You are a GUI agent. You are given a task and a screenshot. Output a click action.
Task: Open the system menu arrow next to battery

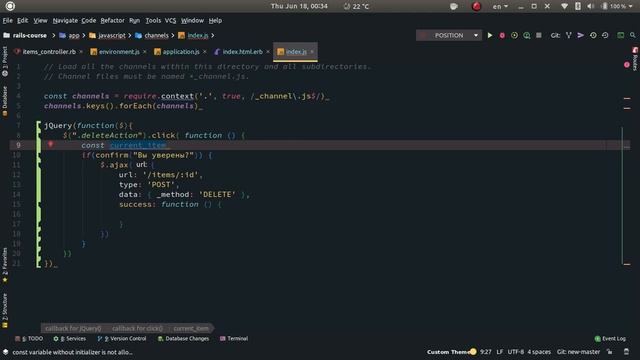point(631,6)
